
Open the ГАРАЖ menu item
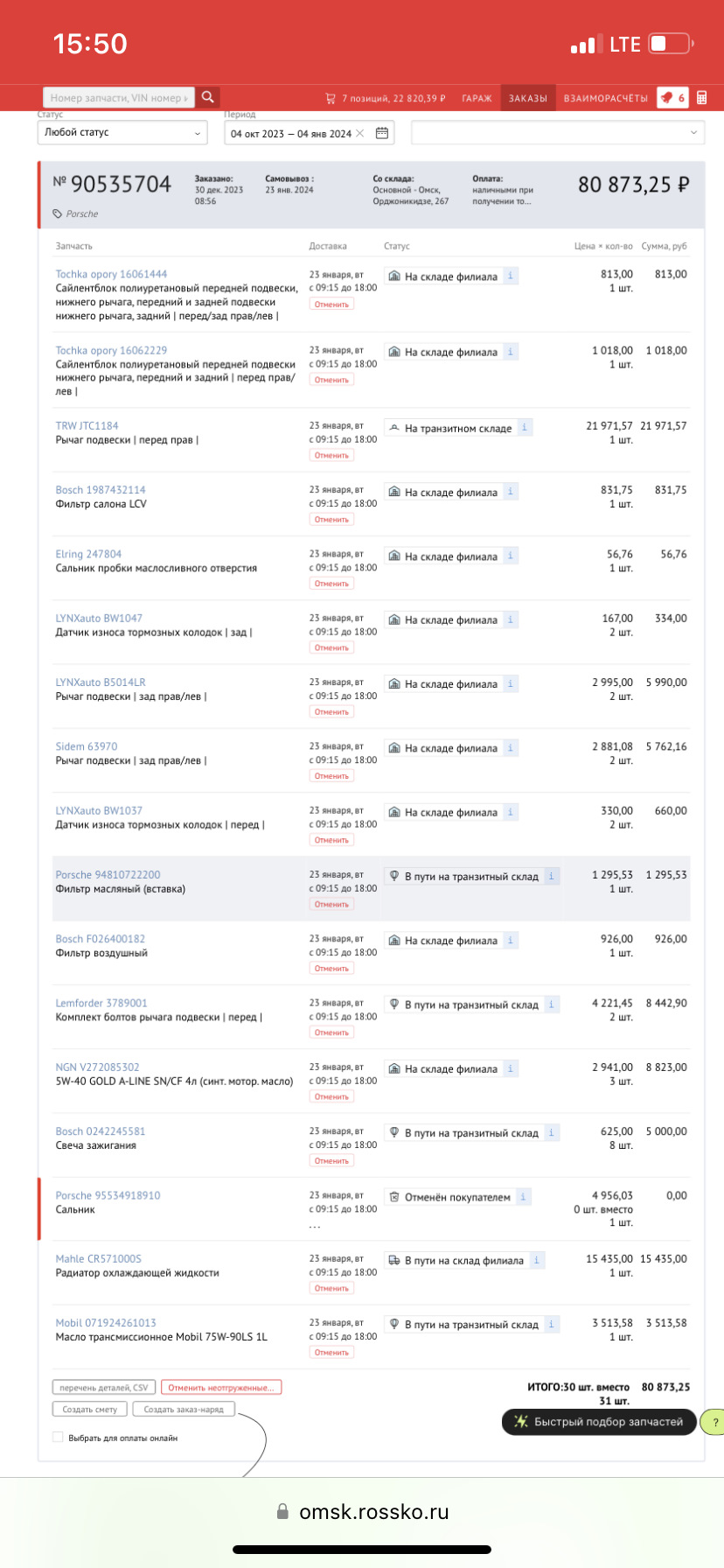pyautogui.click(x=477, y=98)
